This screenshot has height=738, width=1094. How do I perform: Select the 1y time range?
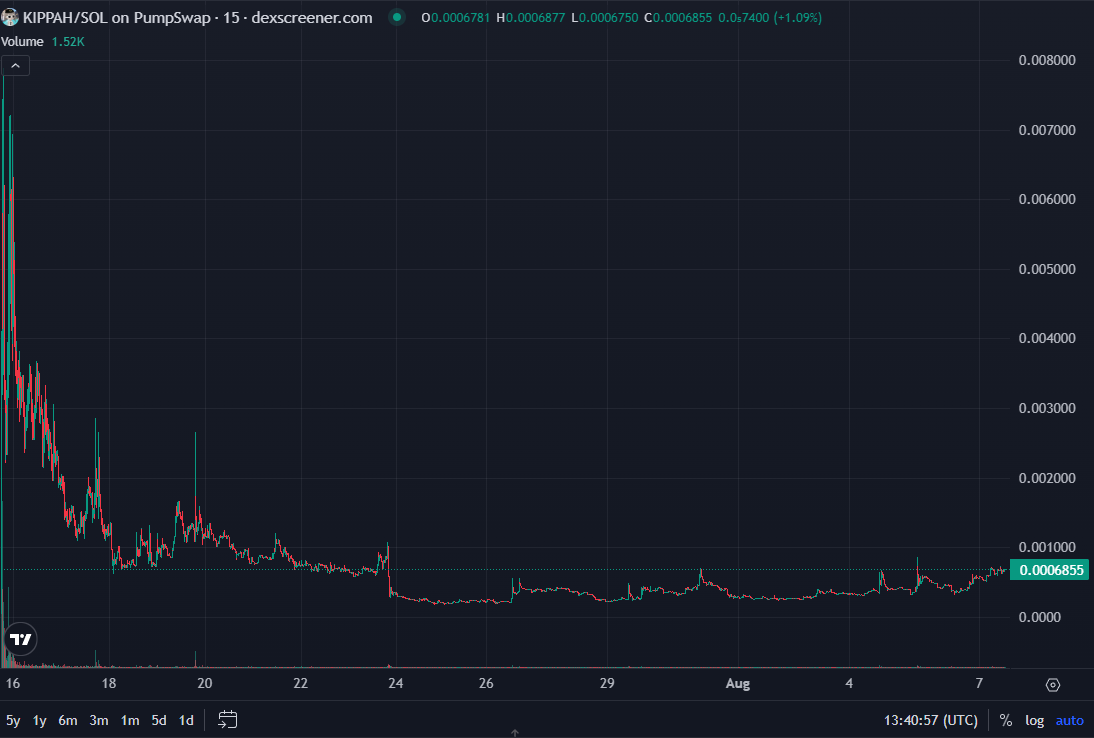click(x=40, y=720)
